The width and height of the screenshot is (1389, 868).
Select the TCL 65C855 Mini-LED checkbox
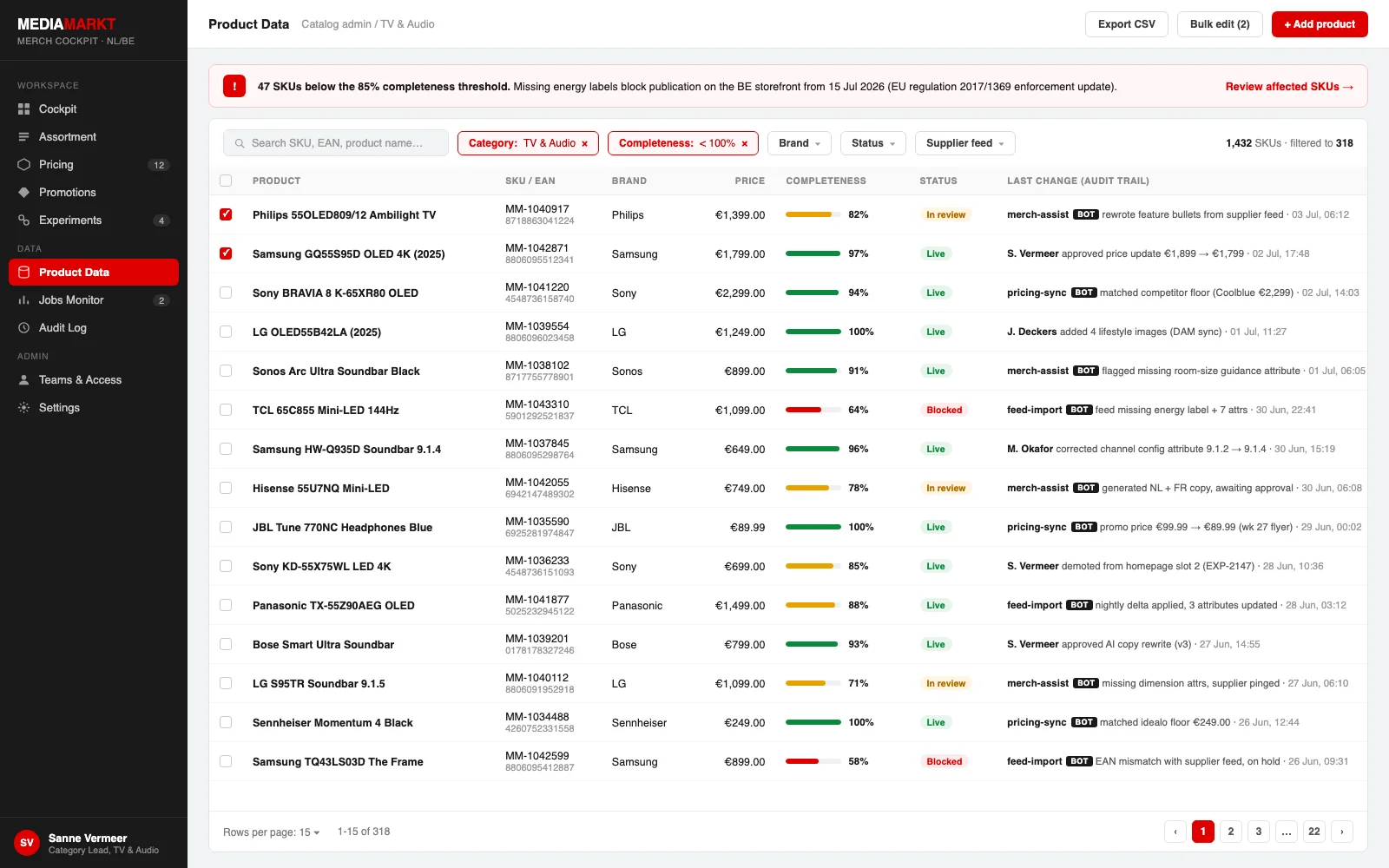tap(226, 410)
